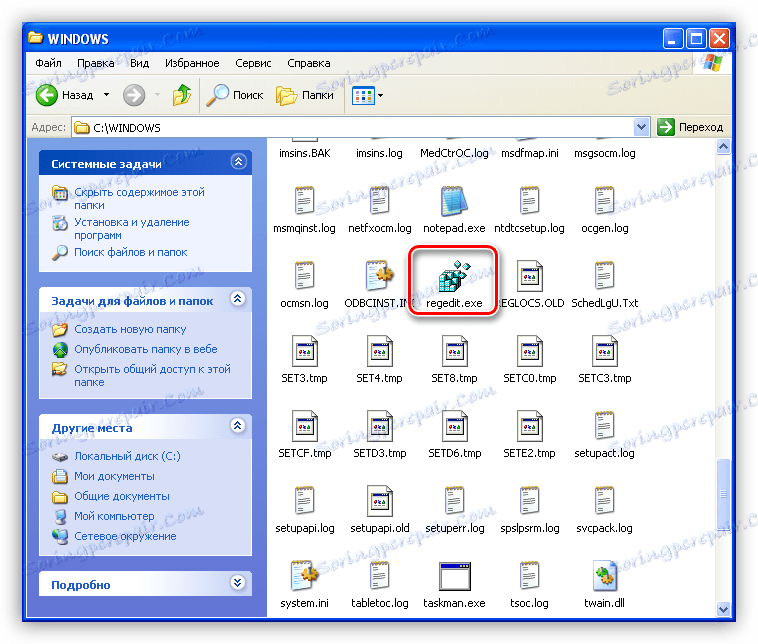Open Локальный диск (C:) link
Viewport: 758px width, 644px height.
(127, 456)
